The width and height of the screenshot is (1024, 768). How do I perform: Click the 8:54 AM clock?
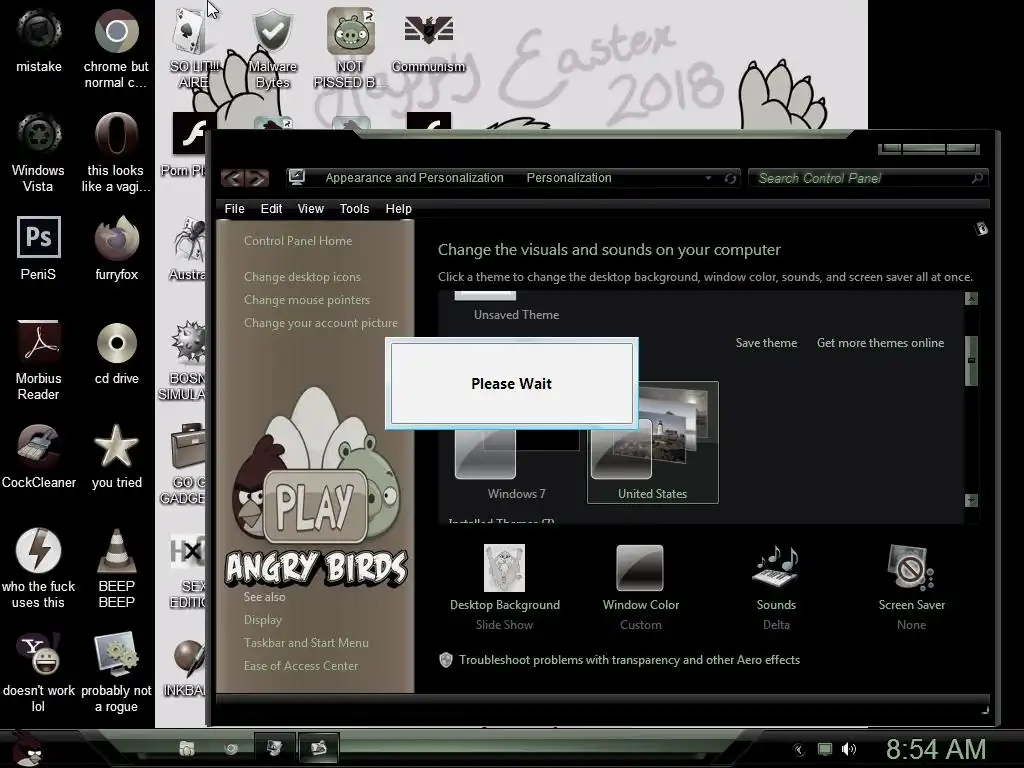point(935,749)
